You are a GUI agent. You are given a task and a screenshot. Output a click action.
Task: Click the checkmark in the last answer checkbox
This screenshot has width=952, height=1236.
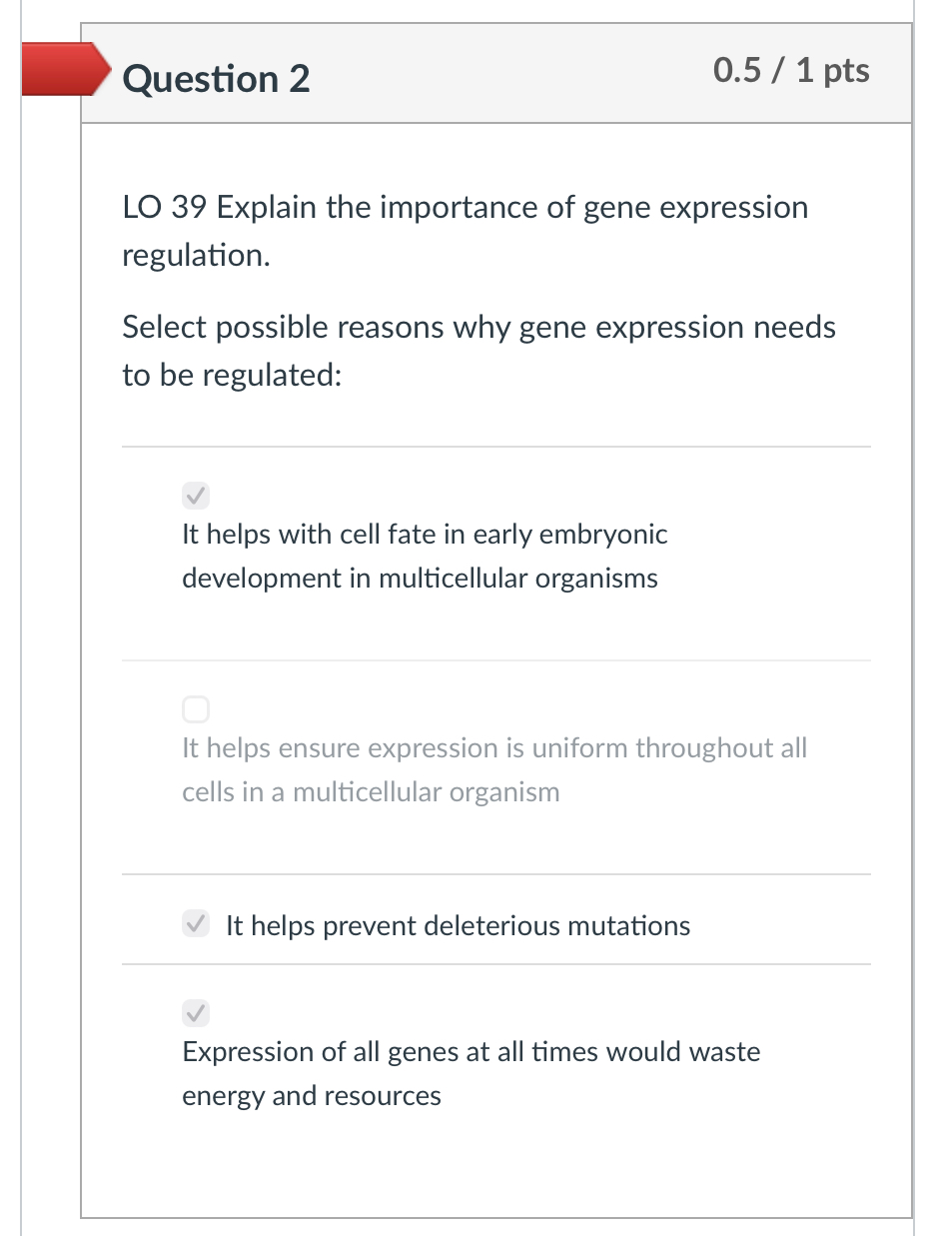click(x=196, y=1012)
